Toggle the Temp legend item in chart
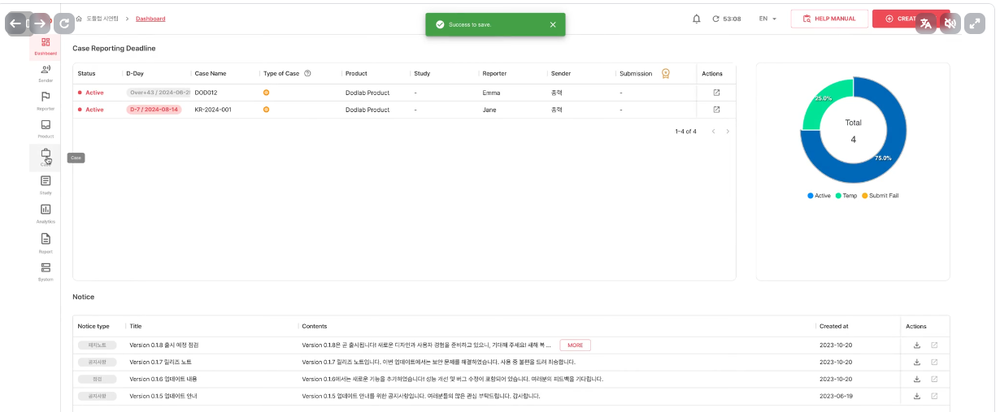 pyautogui.click(x=846, y=196)
